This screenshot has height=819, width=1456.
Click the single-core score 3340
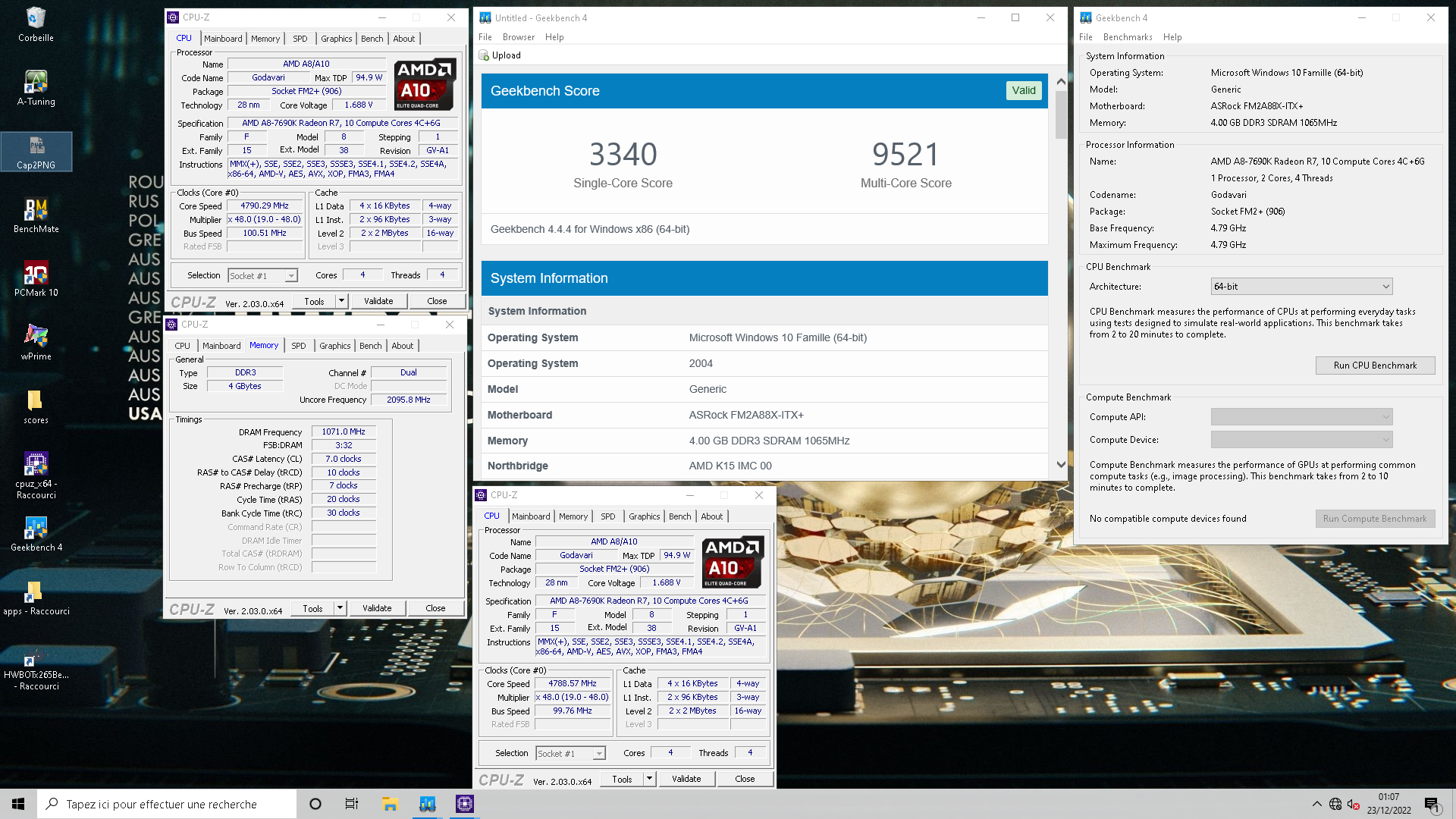623,155
